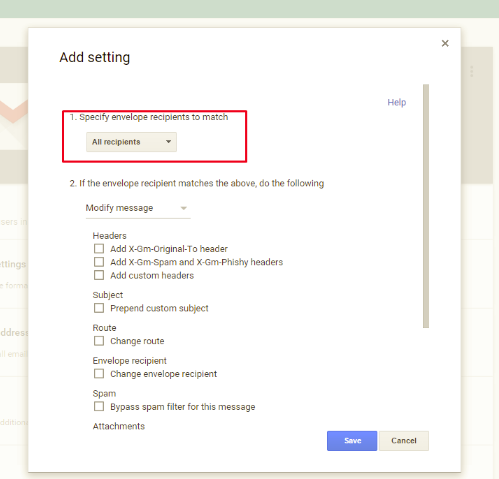Close the Add setting dialog
The image size is (499, 479).
(445, 43)
